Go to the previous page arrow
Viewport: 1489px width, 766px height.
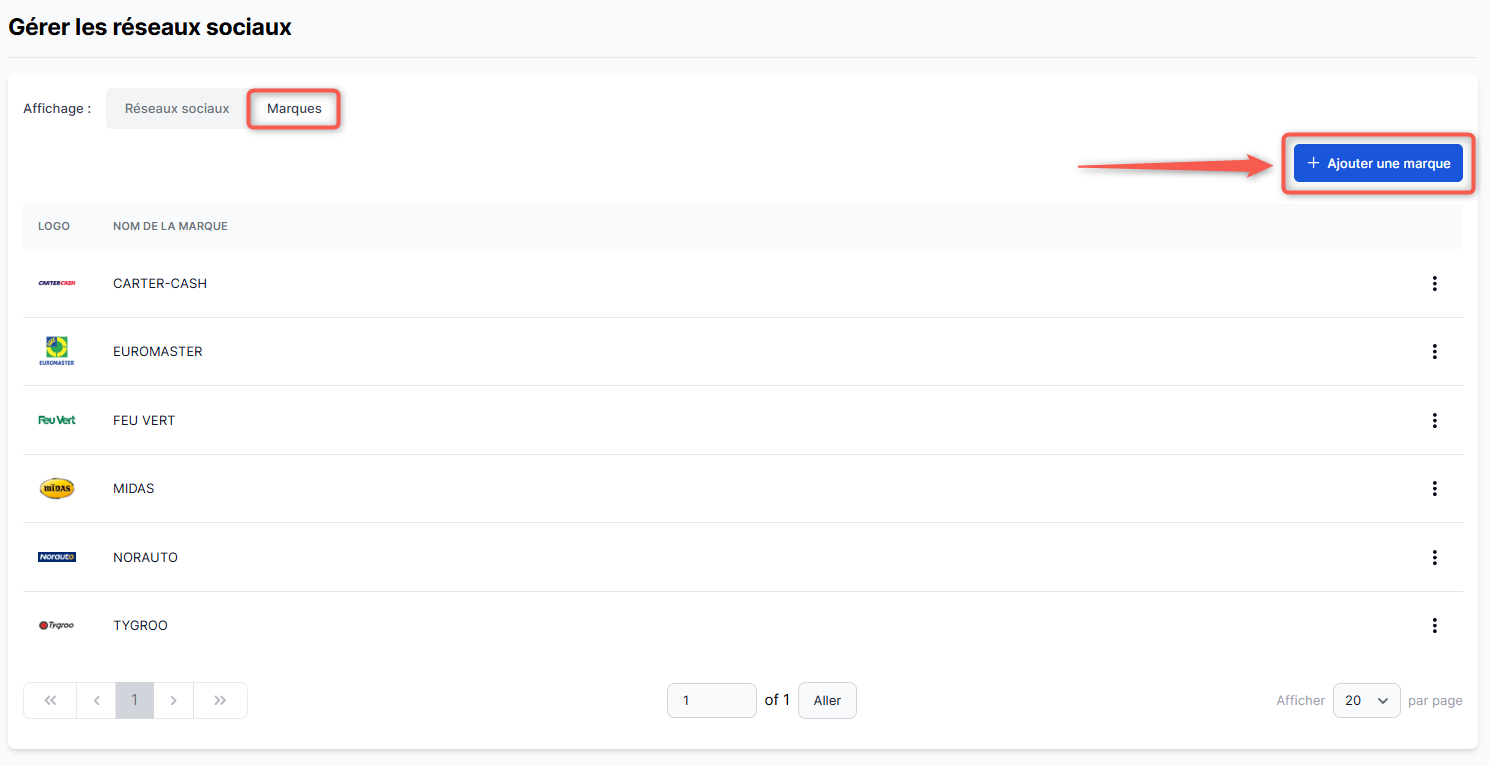96,701
